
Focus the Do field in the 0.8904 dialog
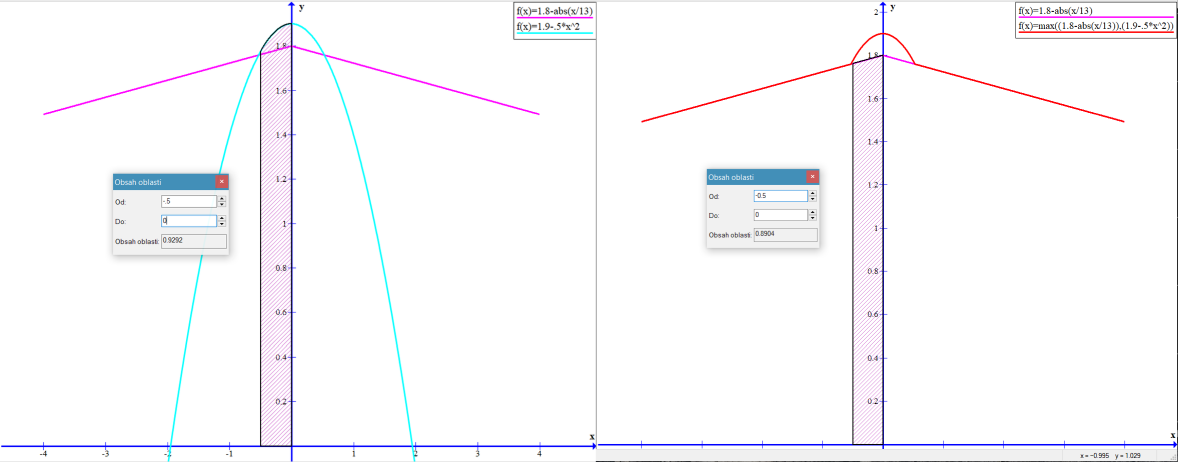(x=779, y=215)
